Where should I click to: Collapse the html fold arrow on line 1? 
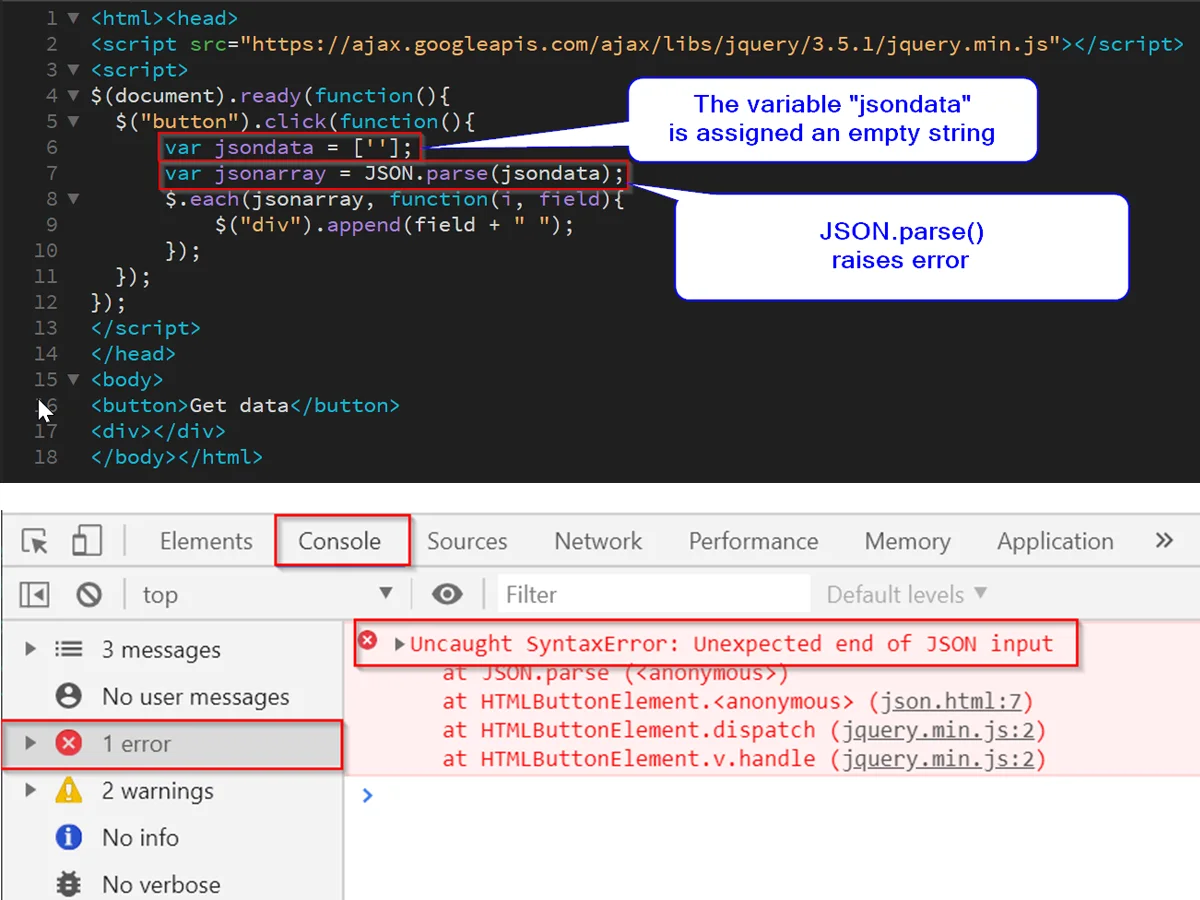point(73,18)
